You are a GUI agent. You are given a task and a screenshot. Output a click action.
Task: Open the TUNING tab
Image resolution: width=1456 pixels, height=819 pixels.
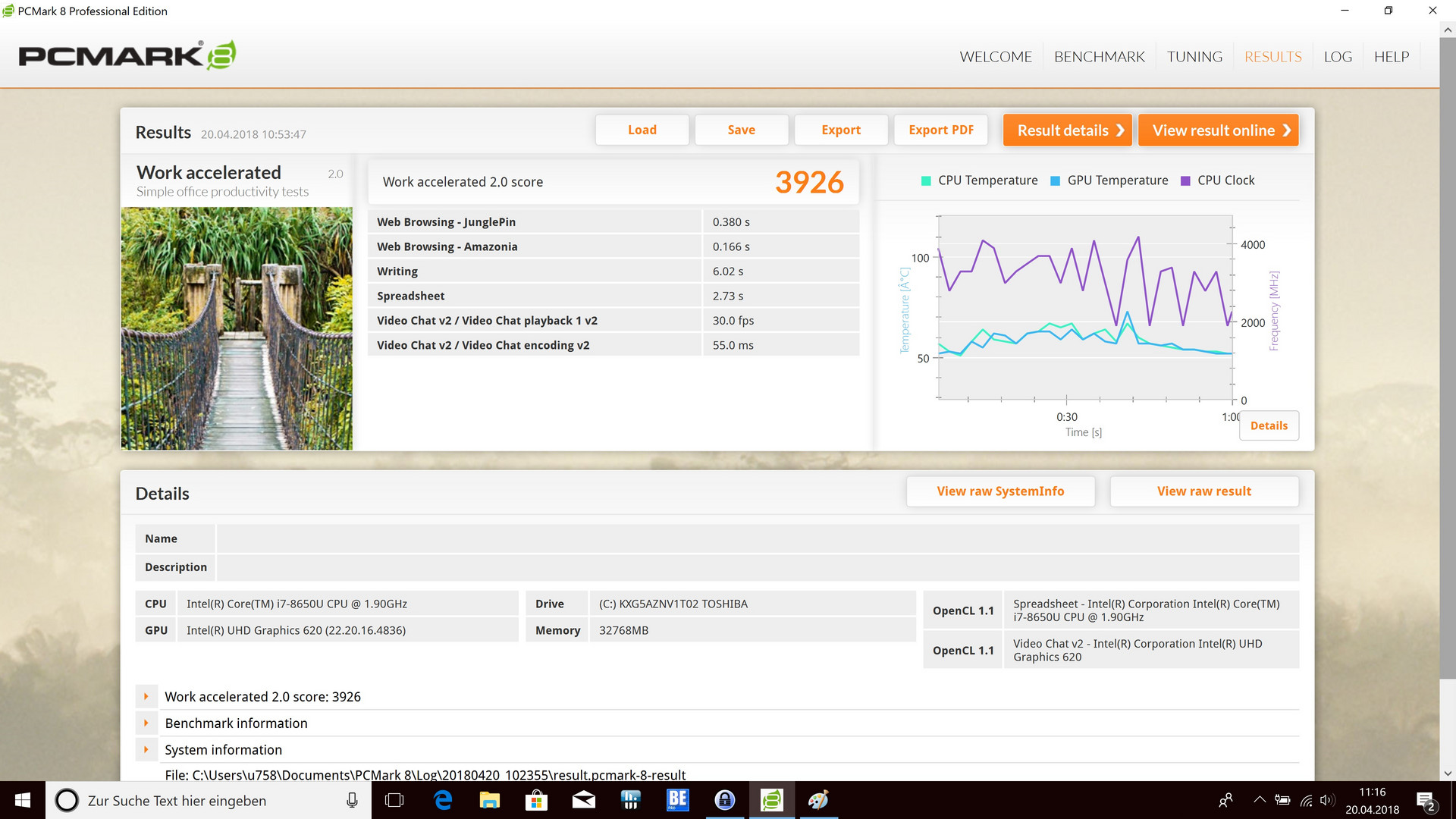click(x=1194, y=57)
